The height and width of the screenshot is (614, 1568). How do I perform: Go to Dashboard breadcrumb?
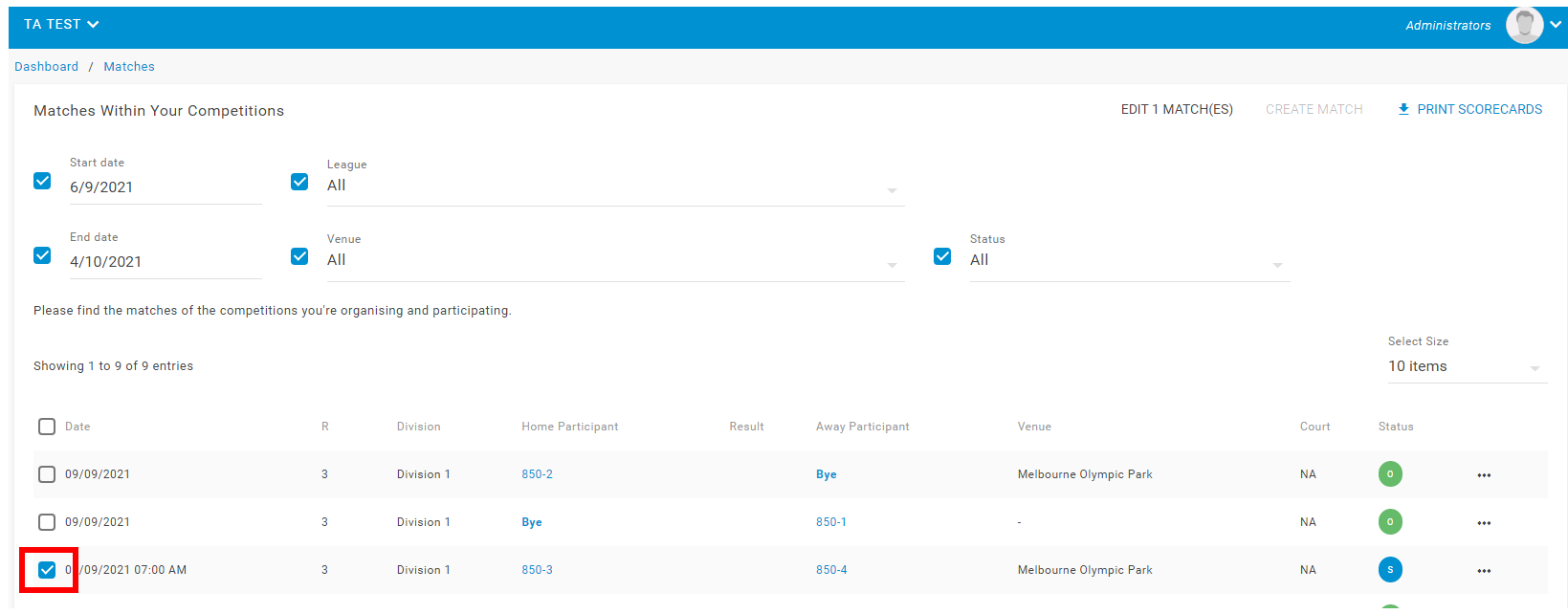click(x=47, y=67)
